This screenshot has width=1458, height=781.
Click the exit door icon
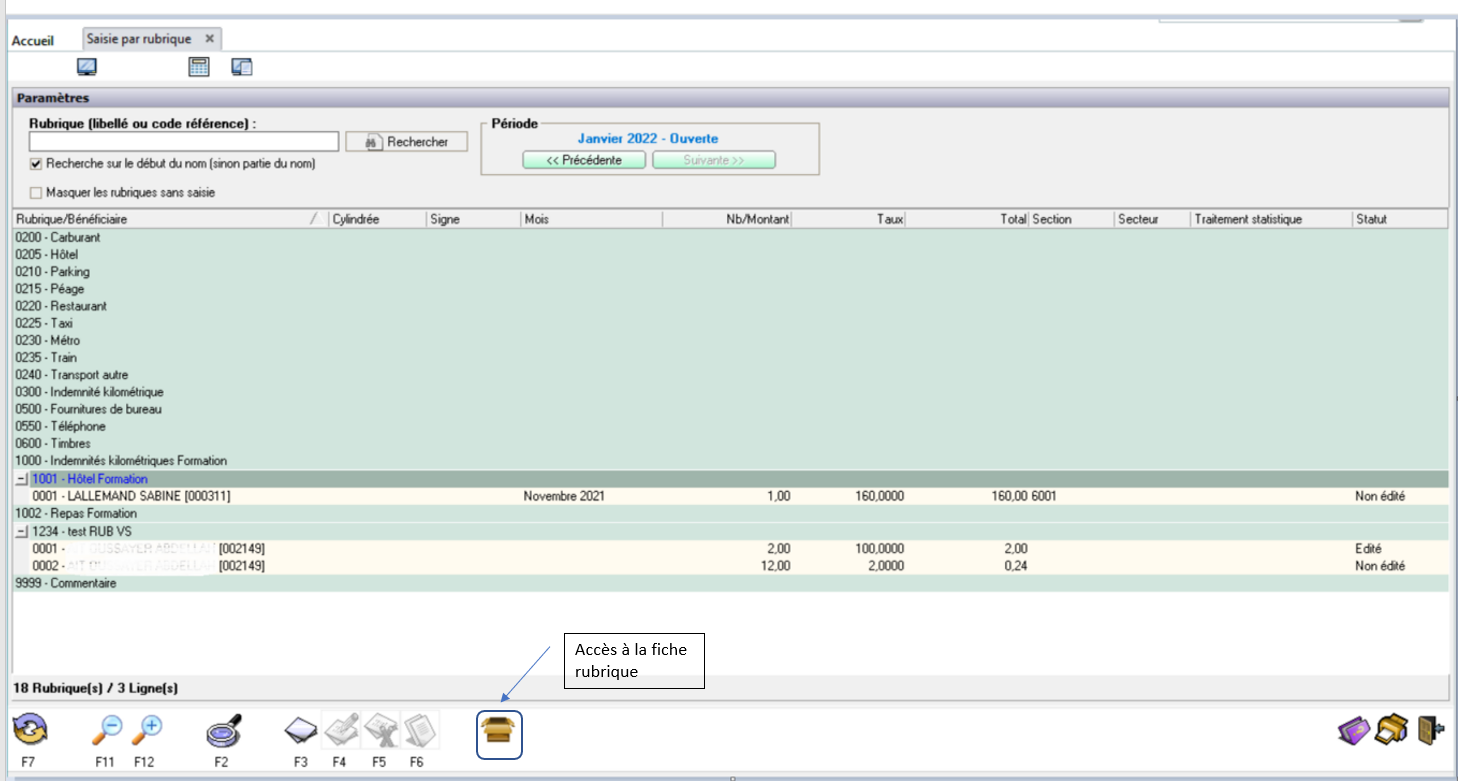[x=1431, y=731]
